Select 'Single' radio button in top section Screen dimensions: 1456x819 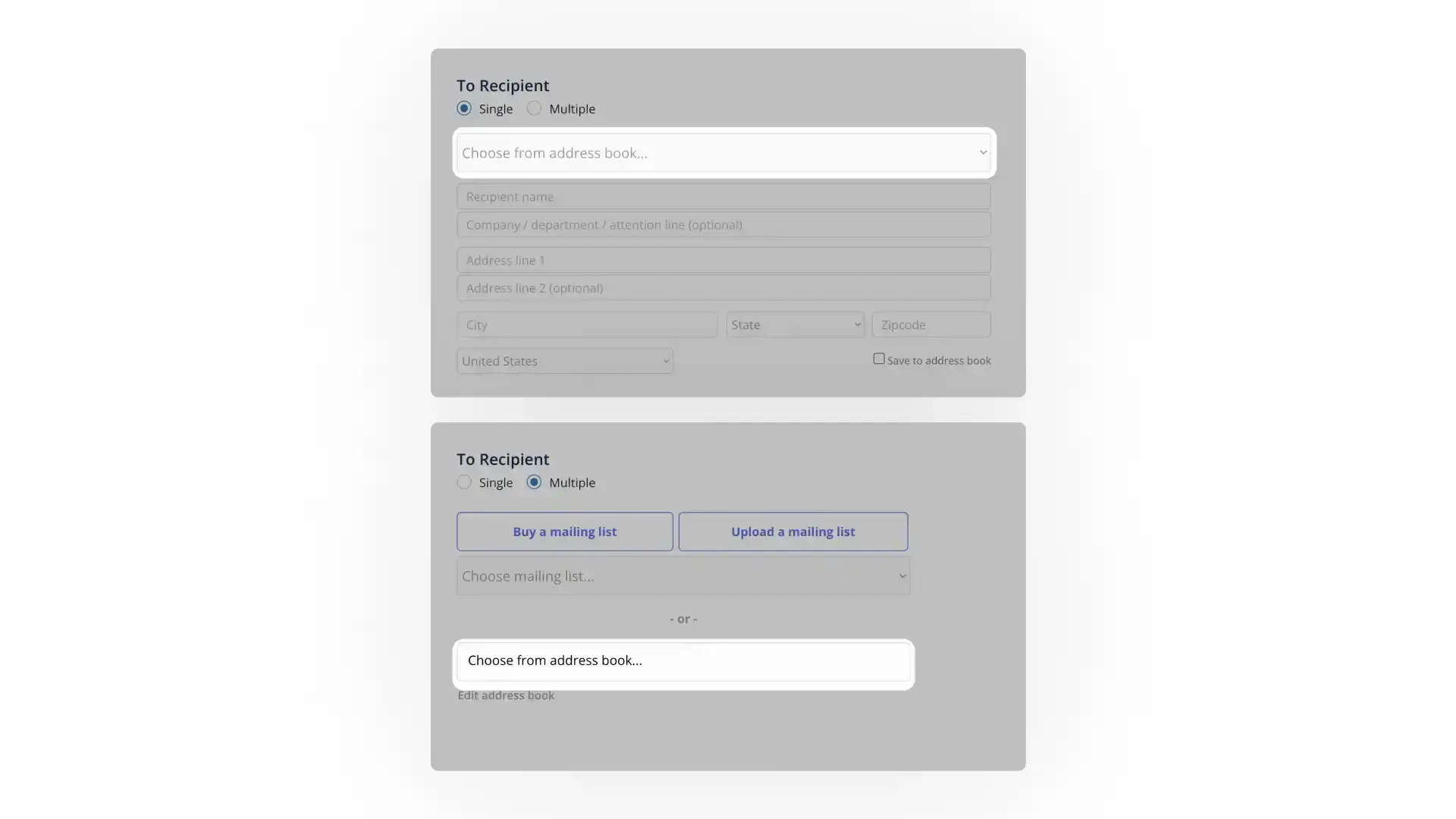(463, 108)
